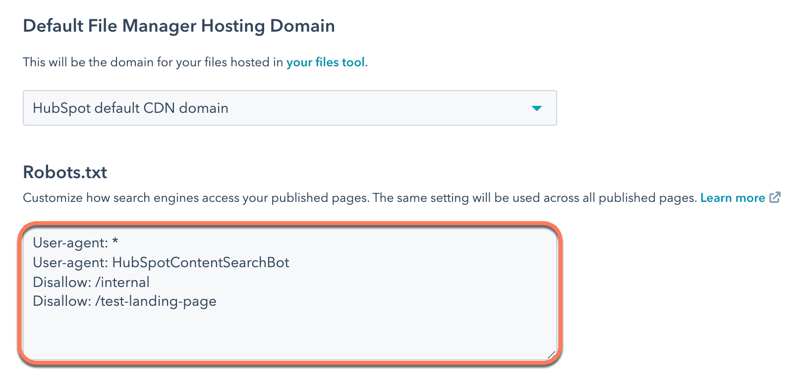800x380 pixels.
Task: Click the 'Disallow: /test-landing-page' line
Action: 124,301
